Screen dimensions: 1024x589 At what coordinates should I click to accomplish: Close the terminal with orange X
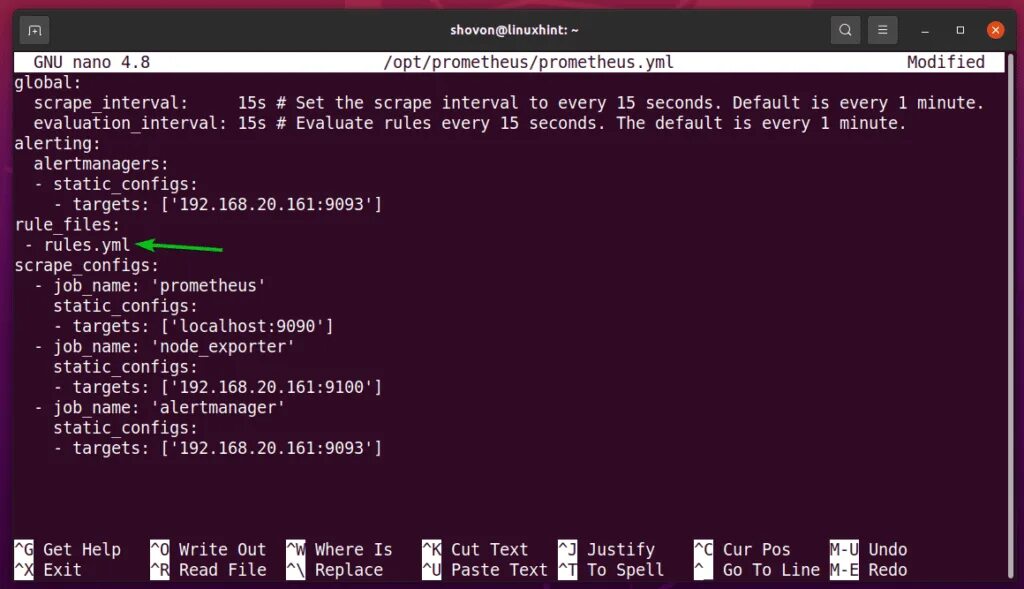tap(995, 30)
